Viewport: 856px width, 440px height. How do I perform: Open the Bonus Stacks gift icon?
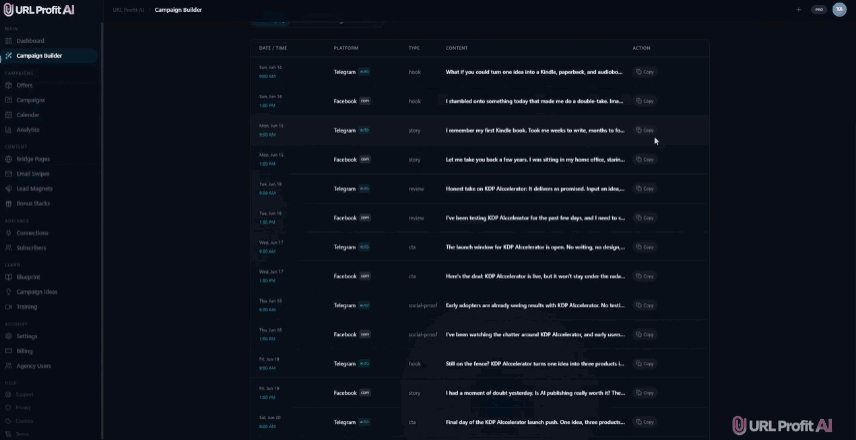click(x=8, y=203)
